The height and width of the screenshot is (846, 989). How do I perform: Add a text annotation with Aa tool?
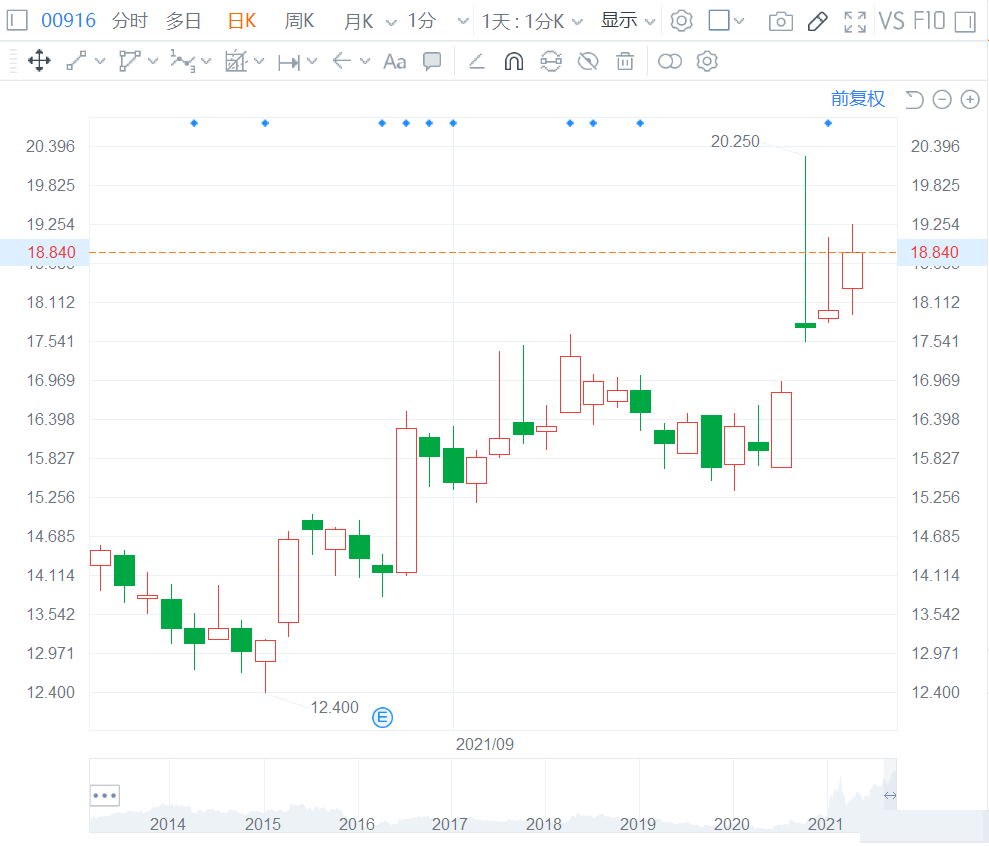coord(395,62)
